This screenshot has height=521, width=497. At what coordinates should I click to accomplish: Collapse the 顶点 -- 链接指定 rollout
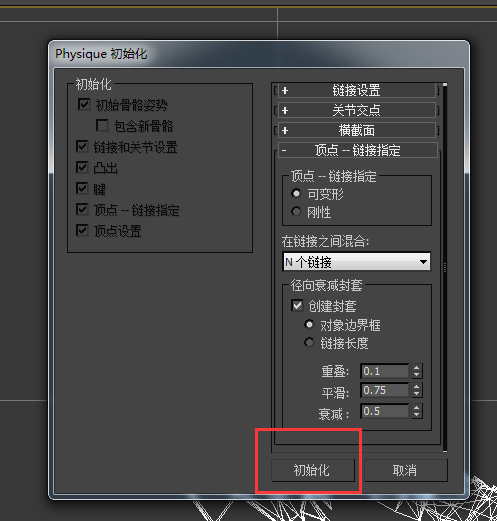pyautogui.click(x=358, y=150)
